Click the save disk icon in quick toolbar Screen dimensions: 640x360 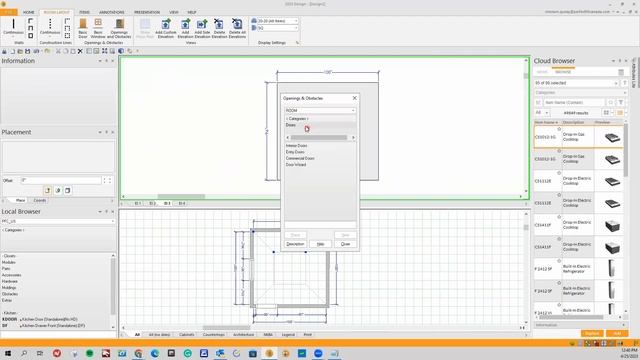(x=27, y=51)
